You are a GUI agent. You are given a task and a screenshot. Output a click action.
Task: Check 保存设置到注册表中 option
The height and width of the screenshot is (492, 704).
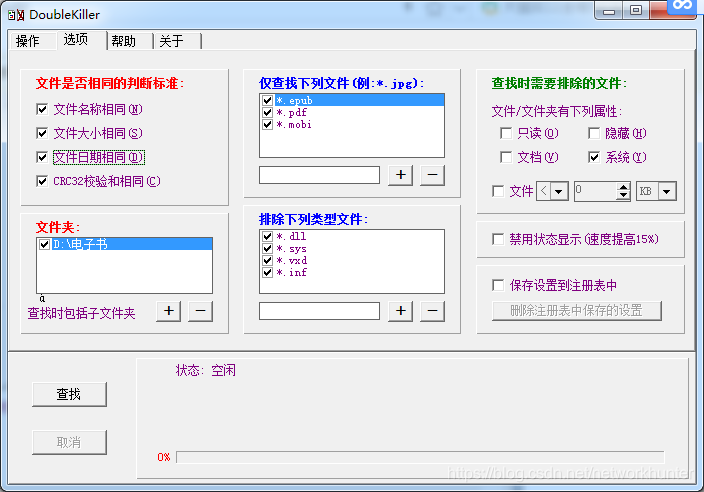click(498, 285)
